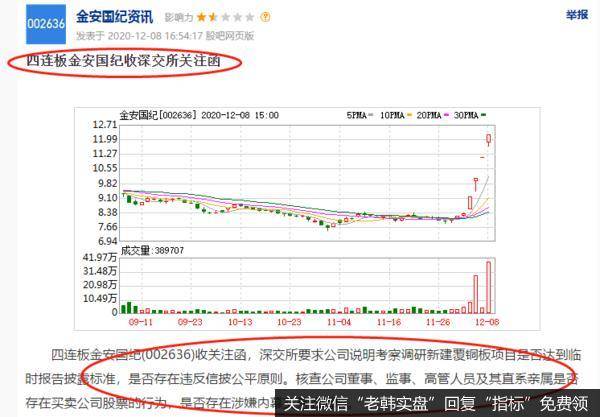Click the 5PMA legend entry
The image size is (600, 417).
[359, 115]
